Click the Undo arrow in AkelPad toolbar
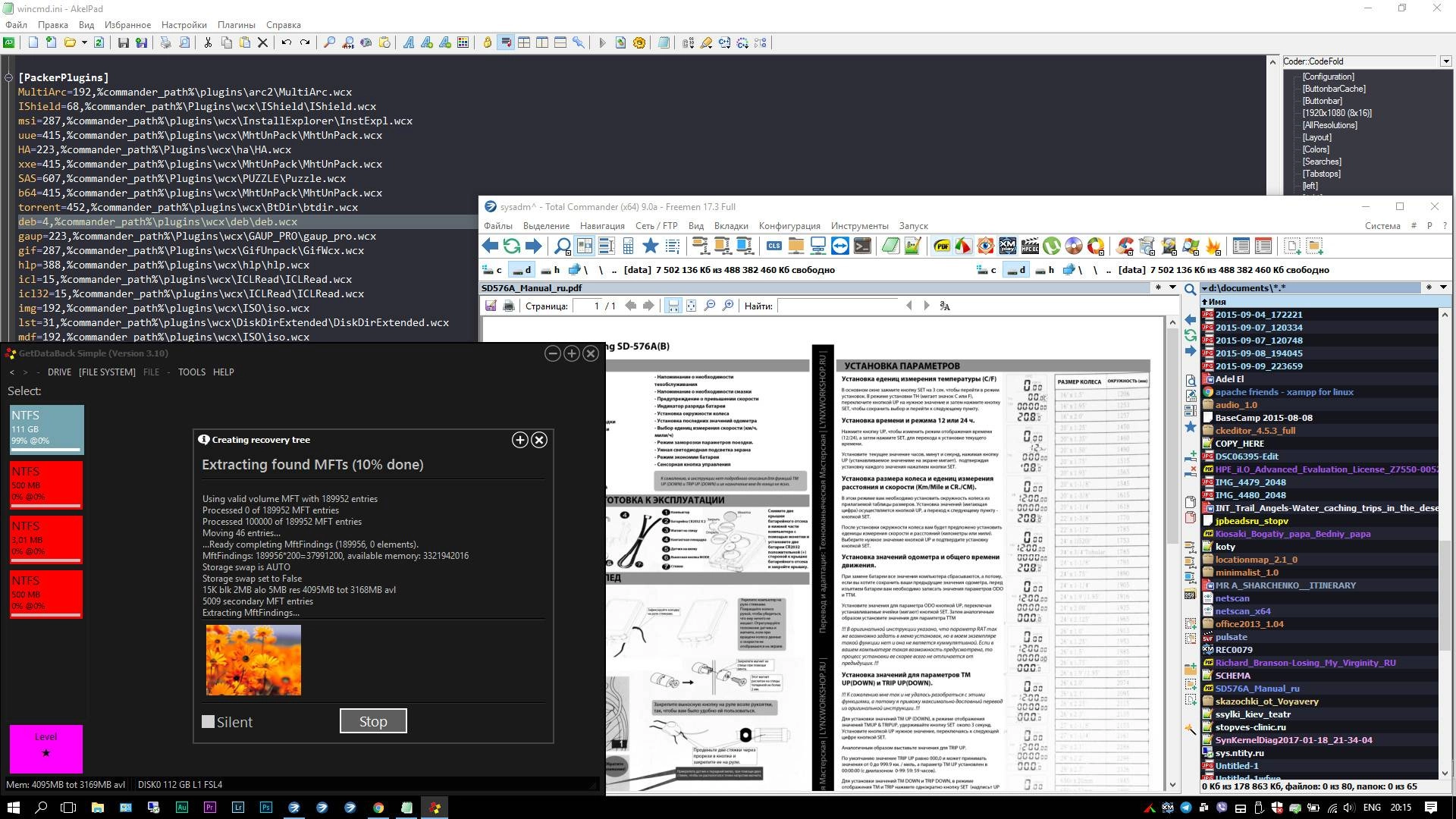 coord(286,42)
